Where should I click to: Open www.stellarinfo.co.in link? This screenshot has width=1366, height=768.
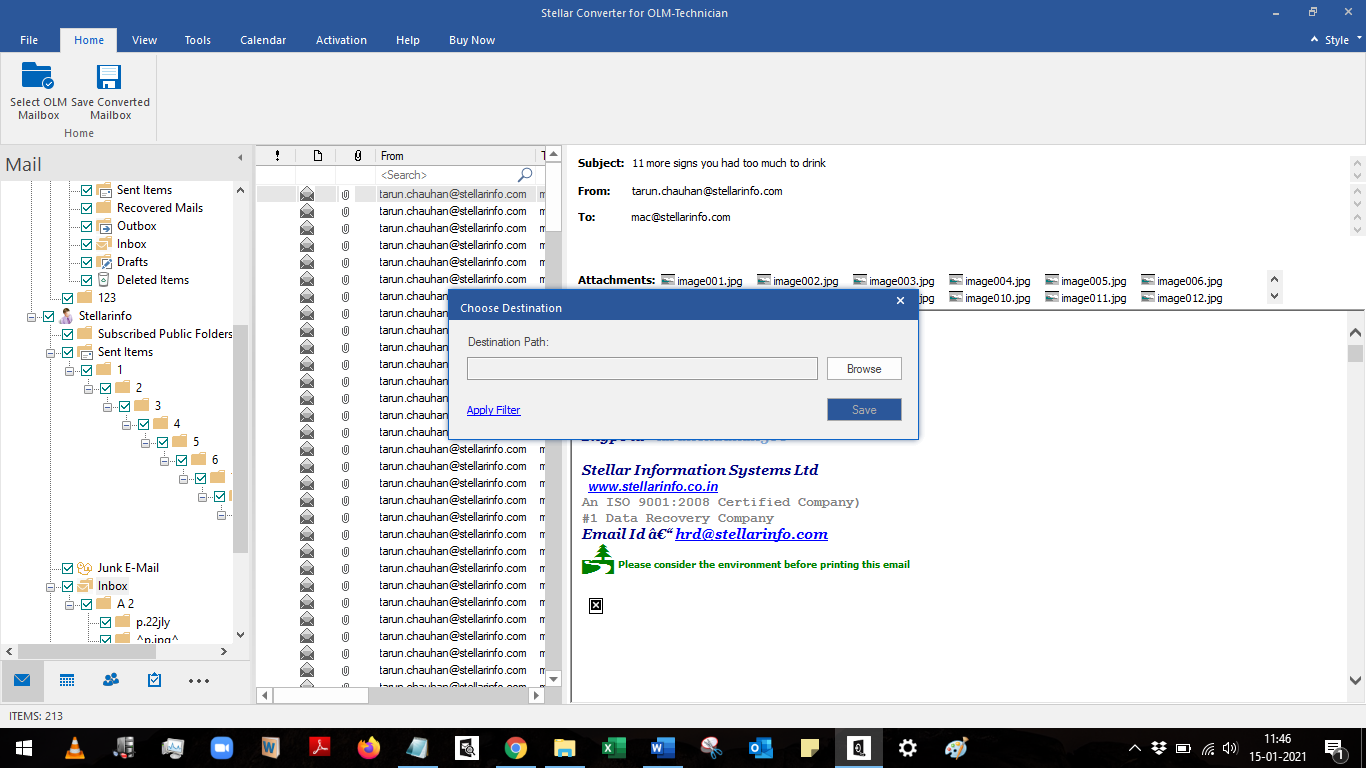(x=653, y=487)
